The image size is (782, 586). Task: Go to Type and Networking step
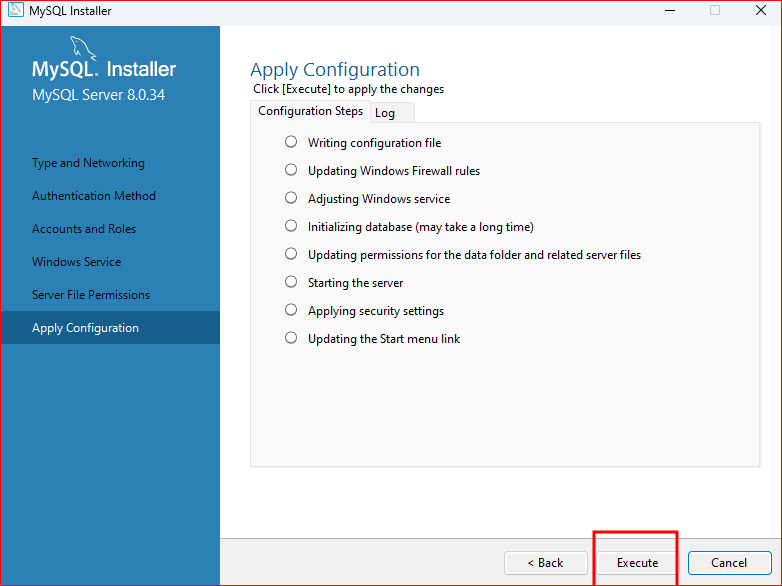[88, 163]
